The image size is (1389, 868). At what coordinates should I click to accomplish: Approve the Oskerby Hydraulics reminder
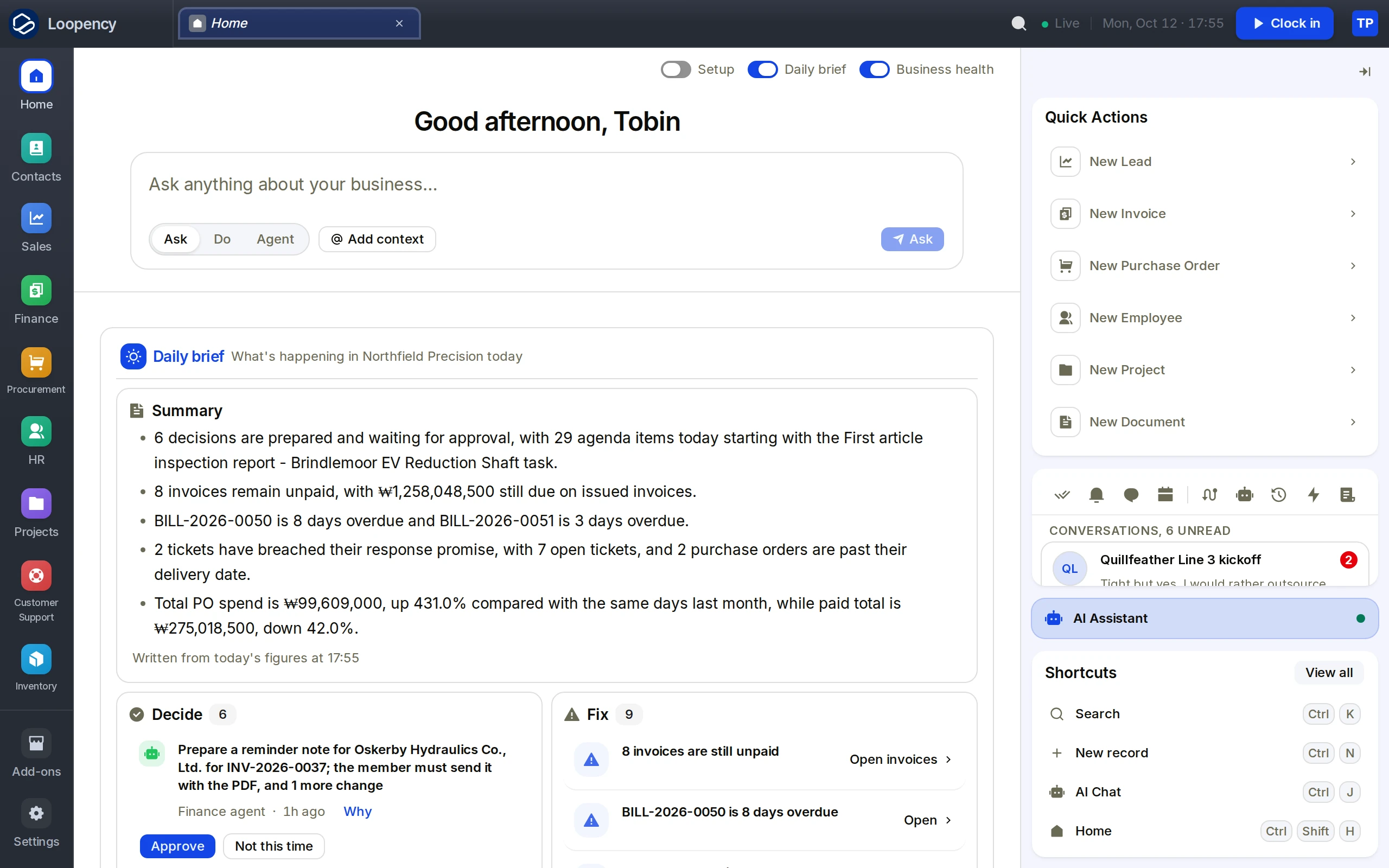[x=177, y=846]
